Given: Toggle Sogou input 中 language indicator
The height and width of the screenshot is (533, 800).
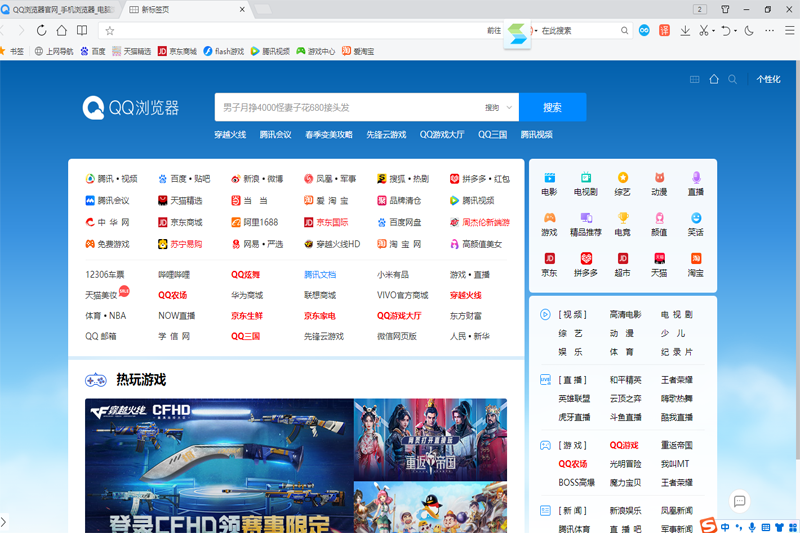Looking at the screenshot, I should [725, 527].
